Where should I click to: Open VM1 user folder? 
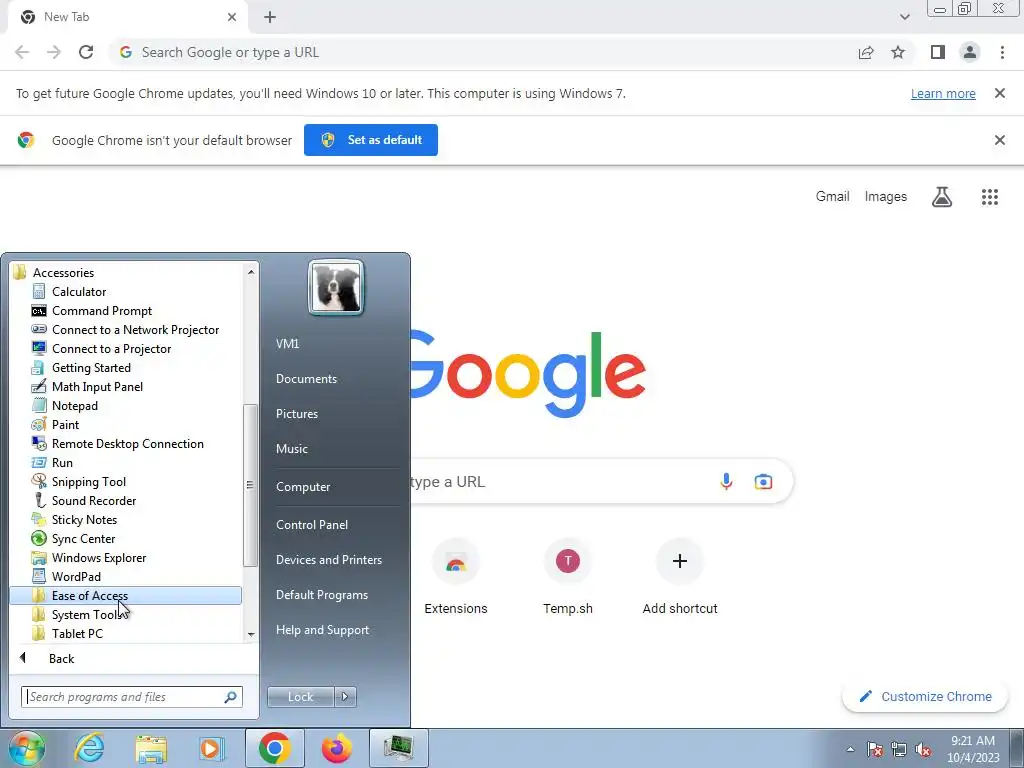tap(287, 344)
